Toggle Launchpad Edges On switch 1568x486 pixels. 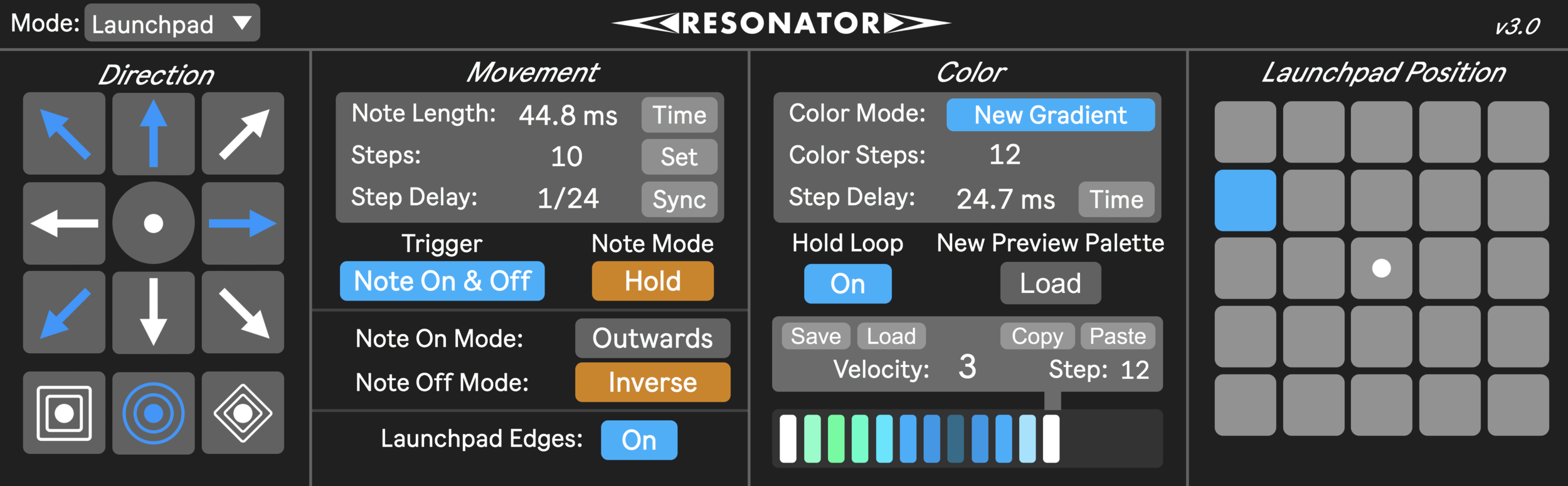(x=638, y=440)
